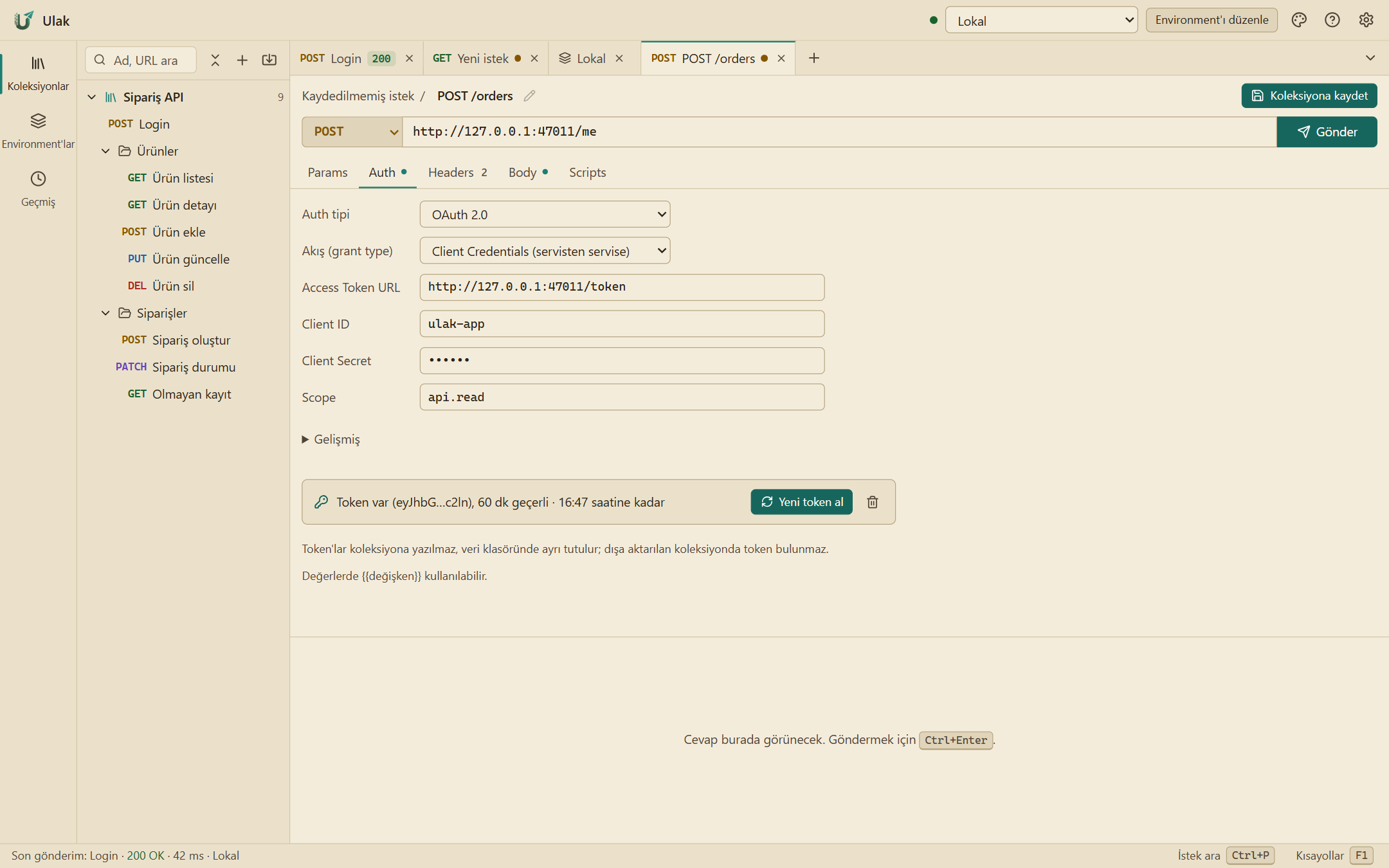Switch to the Body tab
1389x868 pixels.
click(x=528, y=172)
